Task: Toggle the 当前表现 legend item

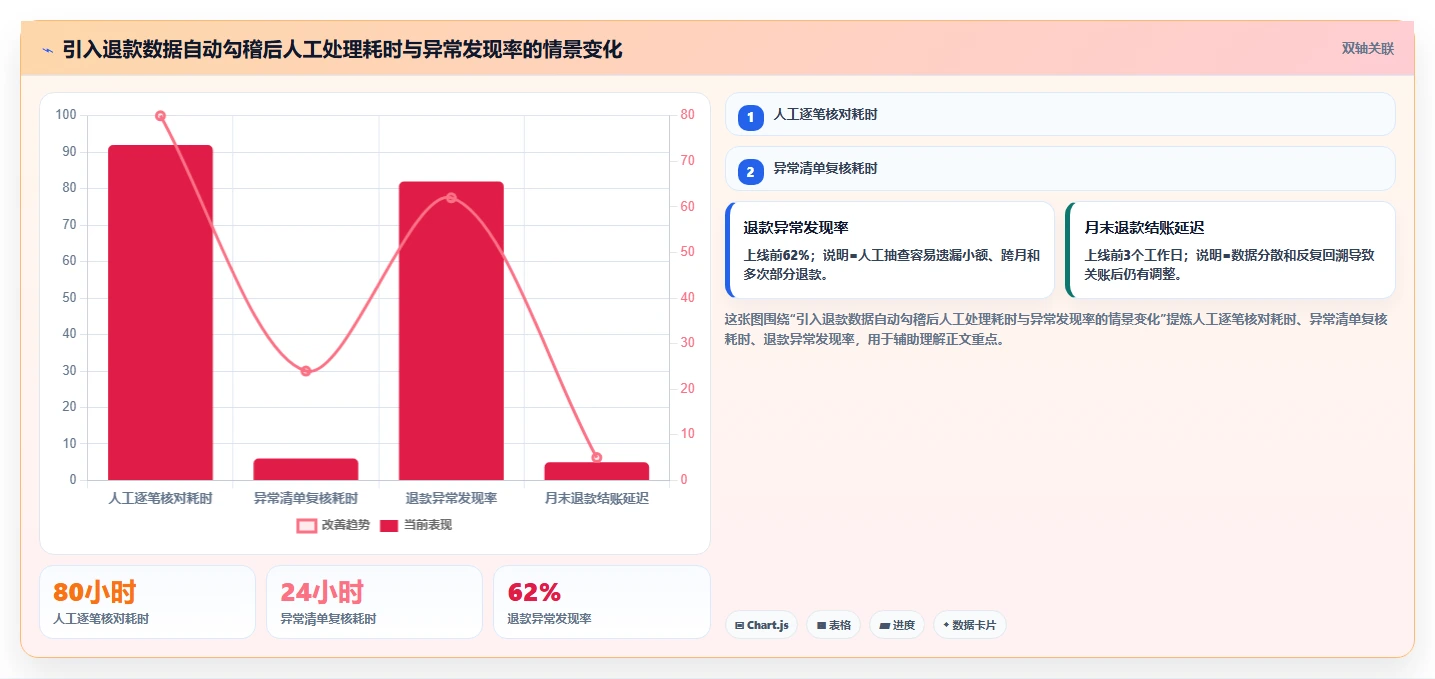Action: pos(415,525)
